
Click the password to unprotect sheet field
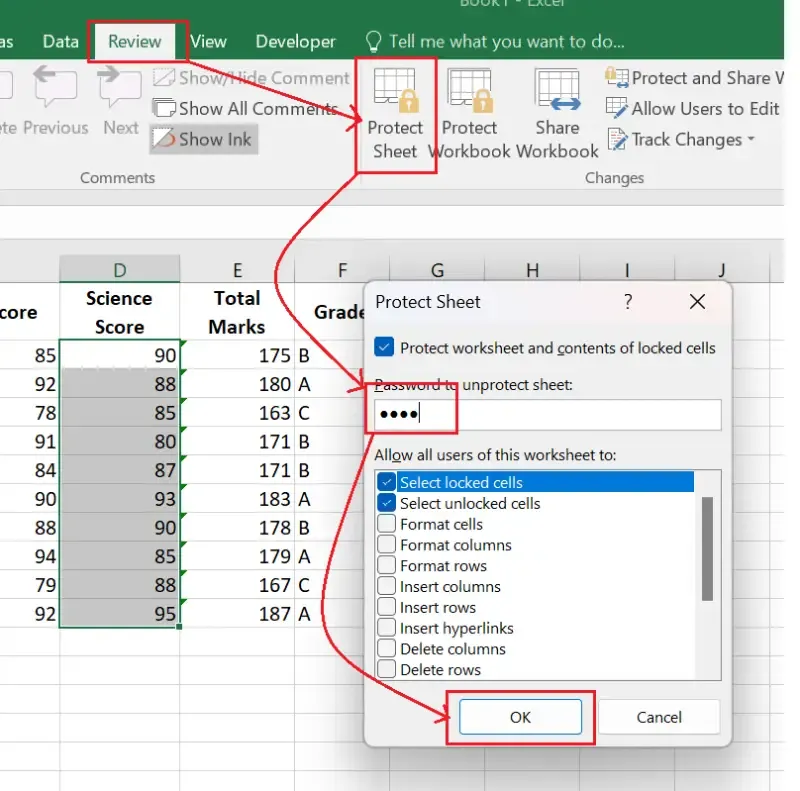548,415
